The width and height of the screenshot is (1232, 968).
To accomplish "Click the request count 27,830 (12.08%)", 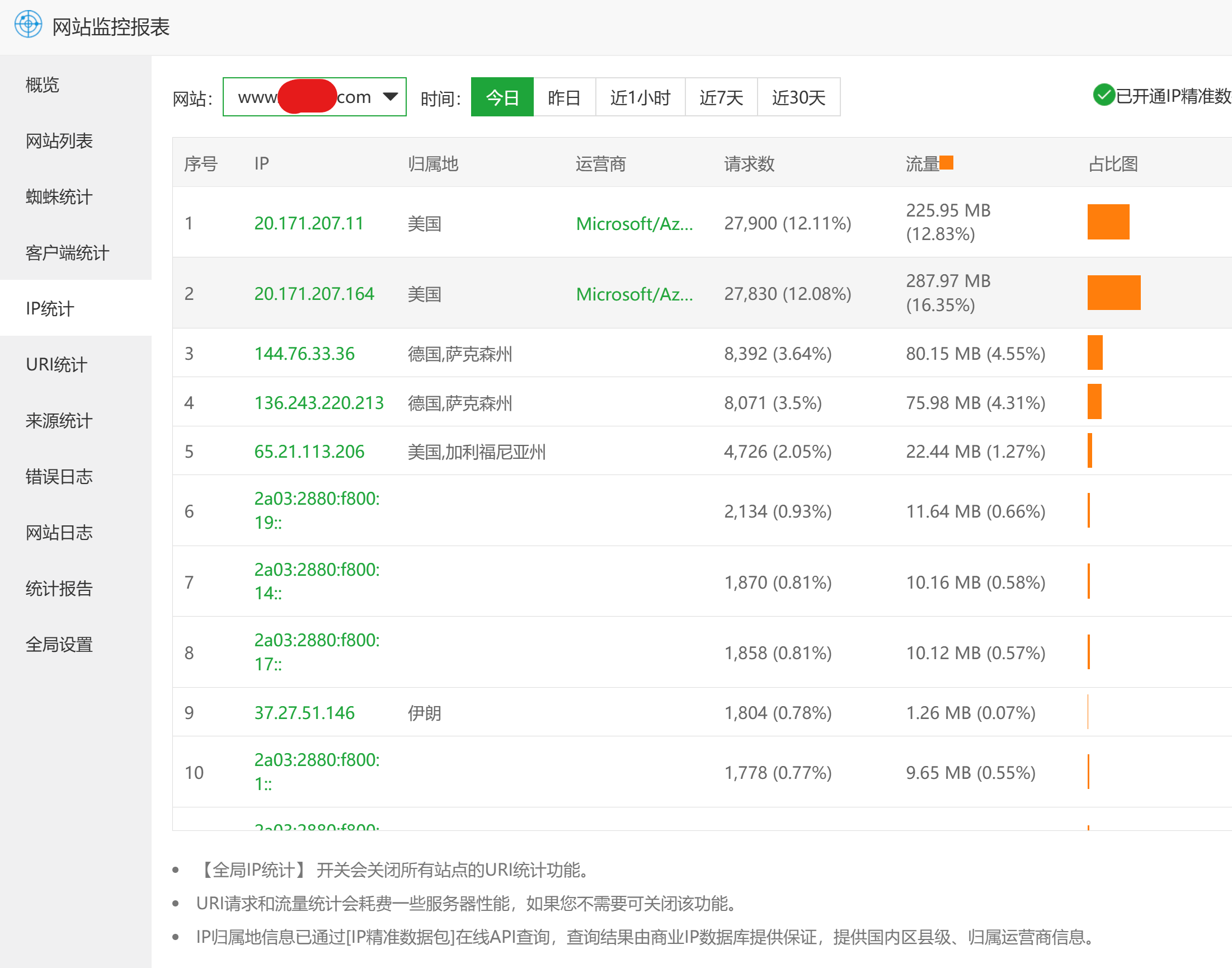I will click(788, 294).
